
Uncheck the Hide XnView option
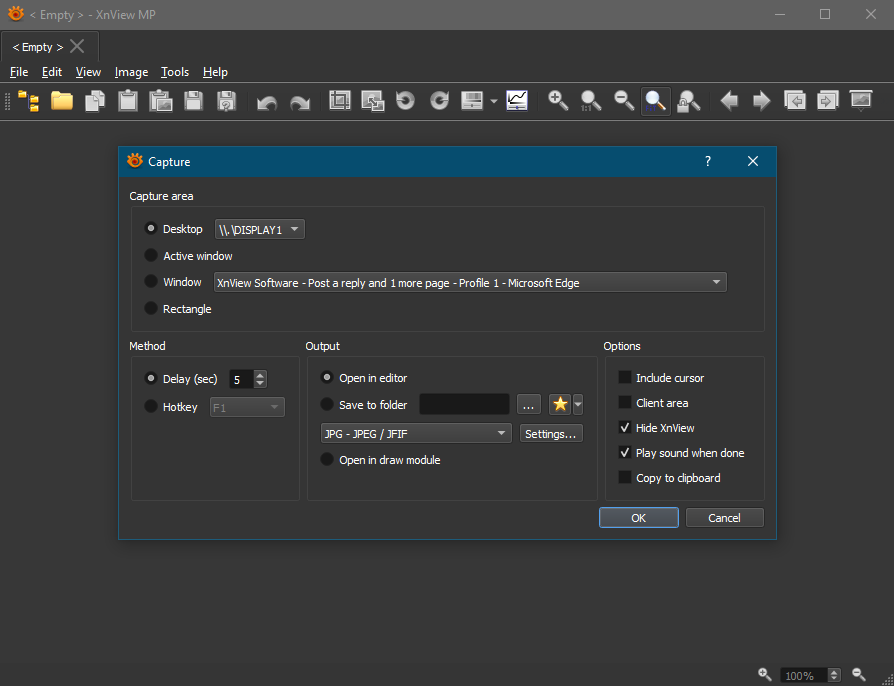(625, 428)
